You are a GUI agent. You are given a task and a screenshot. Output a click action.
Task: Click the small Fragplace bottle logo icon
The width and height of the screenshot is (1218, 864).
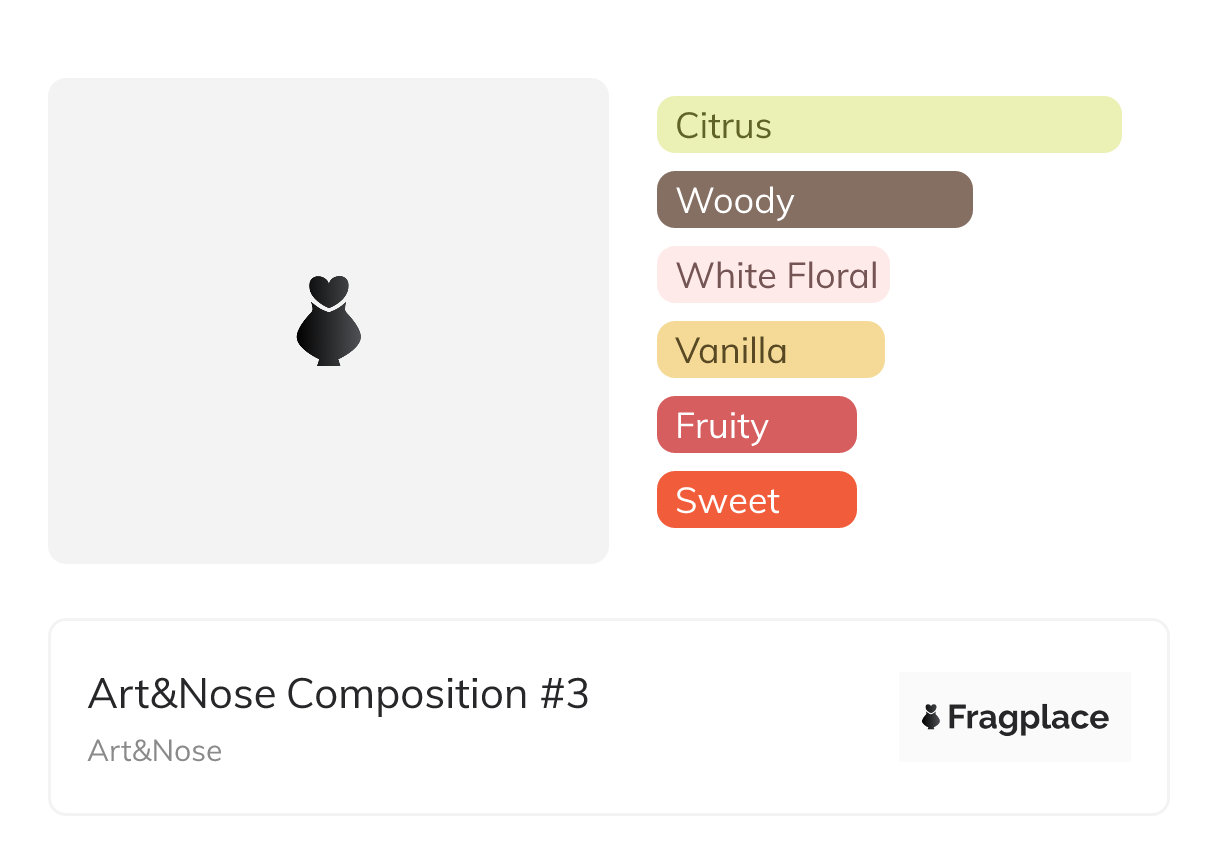(x=931, y=717)
